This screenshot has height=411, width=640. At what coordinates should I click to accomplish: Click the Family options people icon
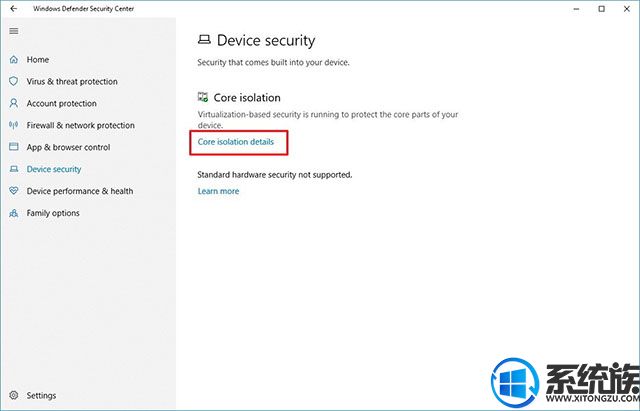click(x=13, y=213)
